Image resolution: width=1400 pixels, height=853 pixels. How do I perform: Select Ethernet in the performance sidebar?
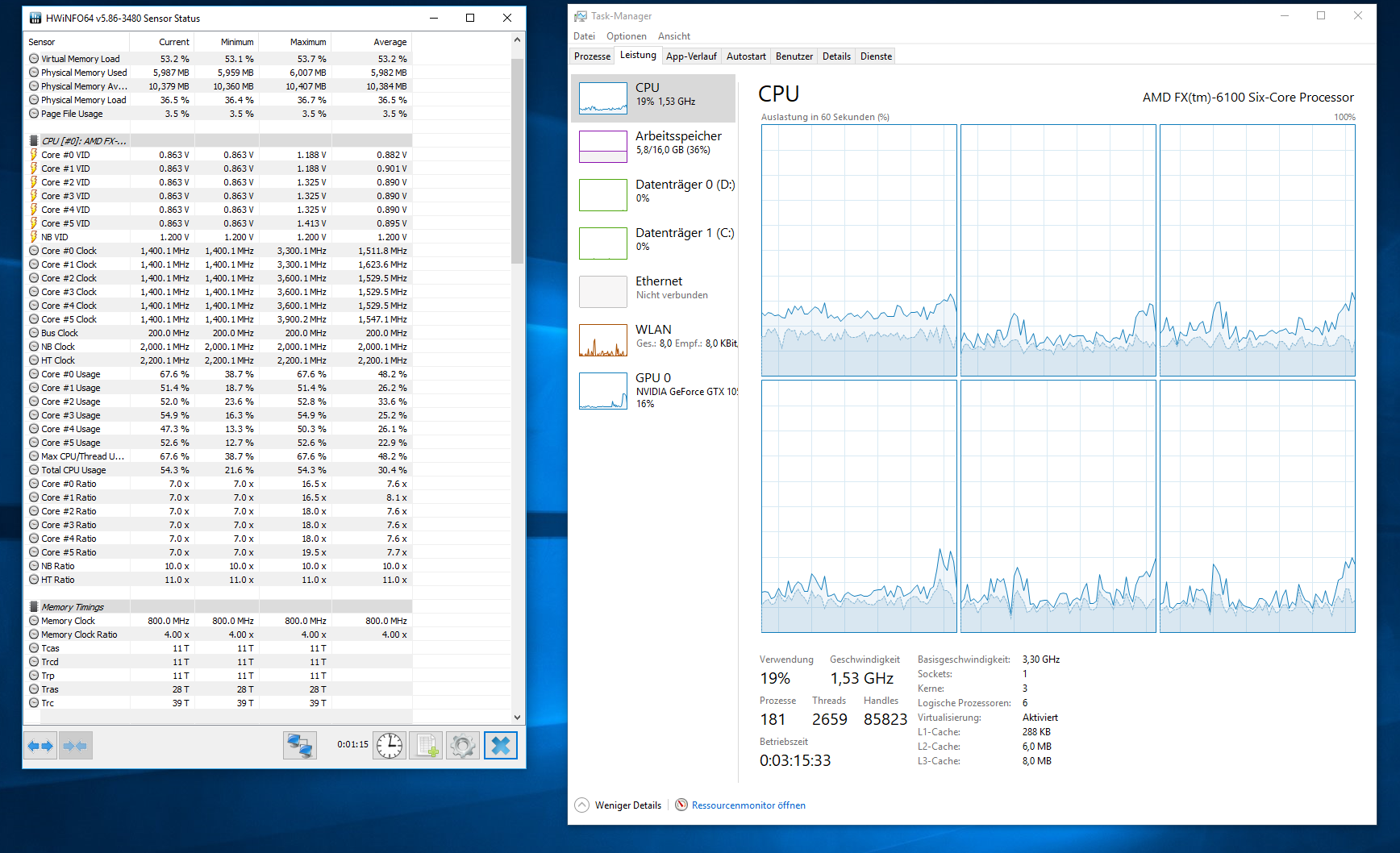click(654, 291)
